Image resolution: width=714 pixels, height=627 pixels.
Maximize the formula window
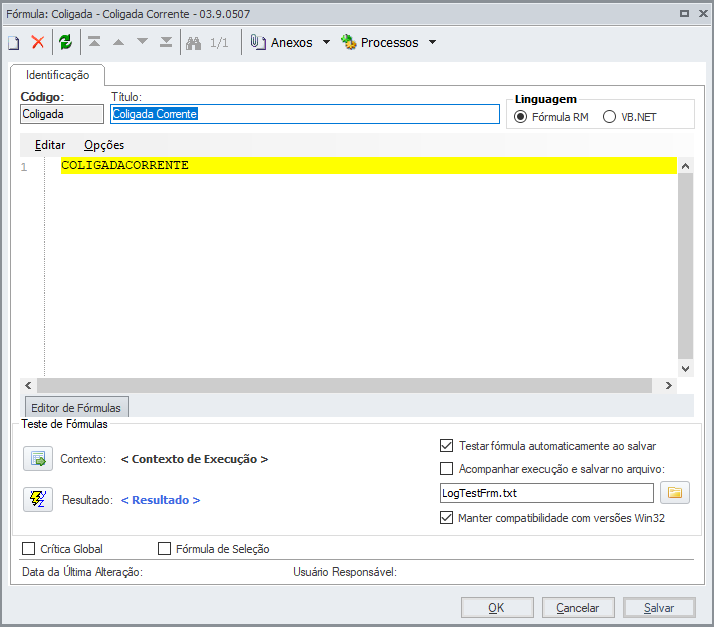[x=684, y=14]
